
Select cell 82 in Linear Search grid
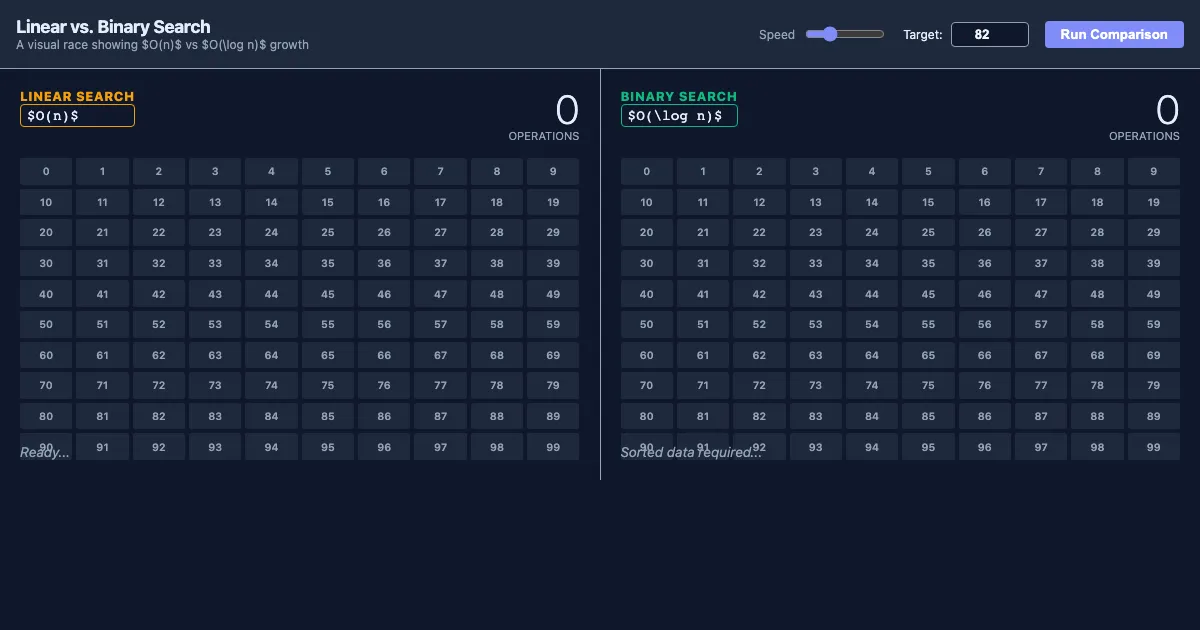click(159, 416)
